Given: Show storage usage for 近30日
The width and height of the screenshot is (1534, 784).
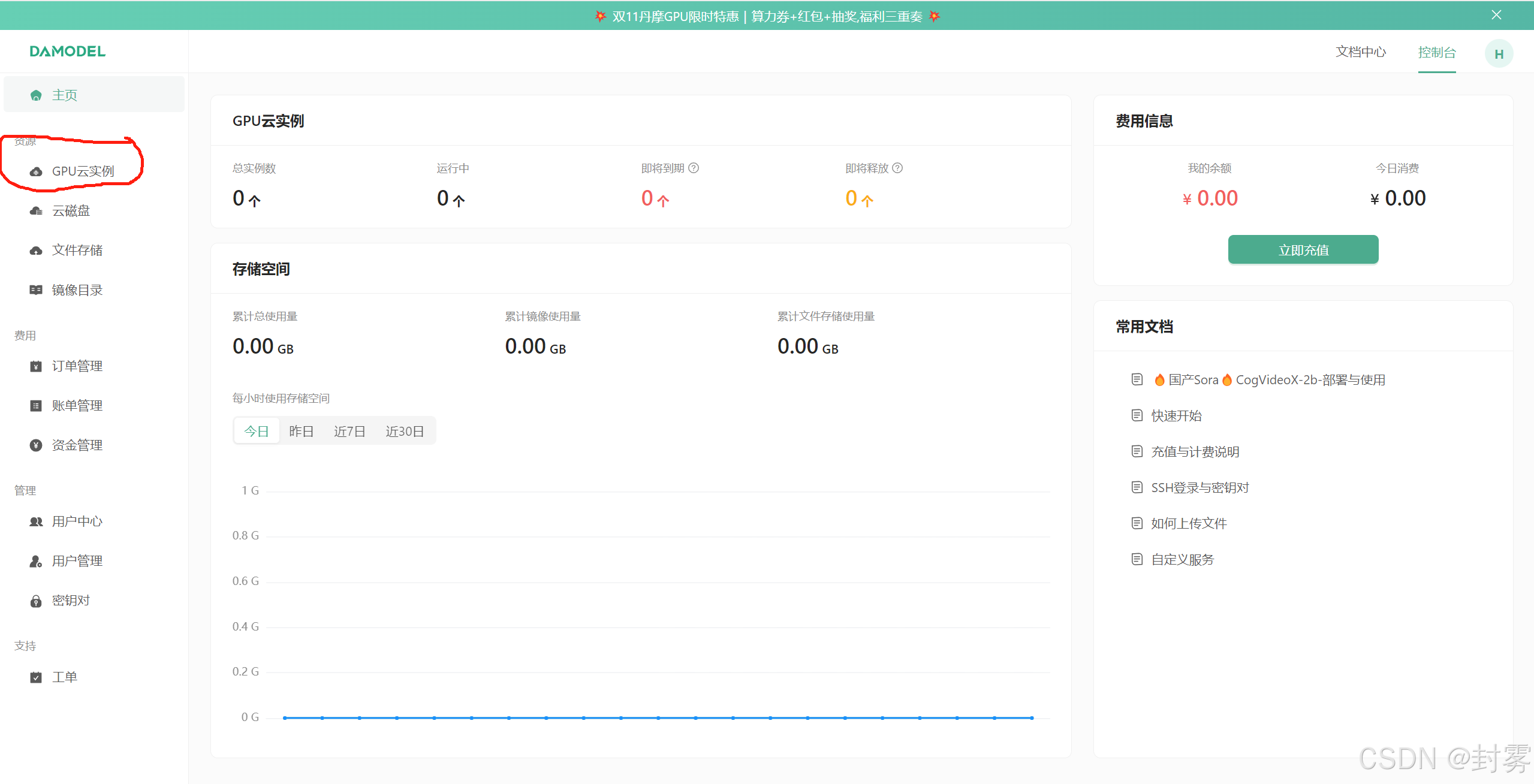Looking at the screenshot, I should click(x=405, y=432).
